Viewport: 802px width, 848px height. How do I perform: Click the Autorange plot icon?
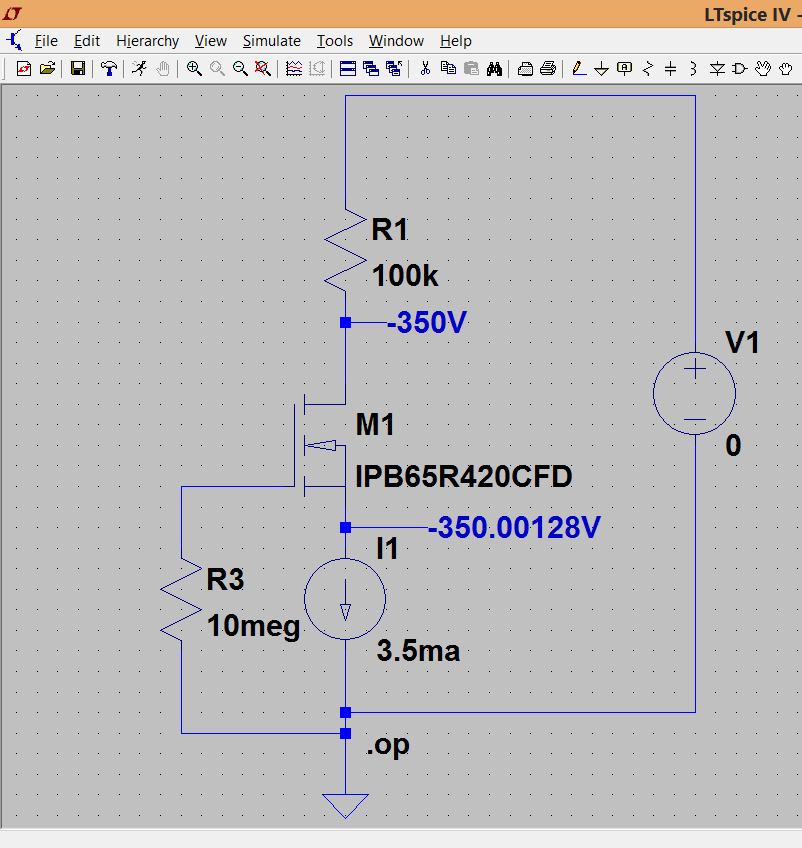point(317,69)
